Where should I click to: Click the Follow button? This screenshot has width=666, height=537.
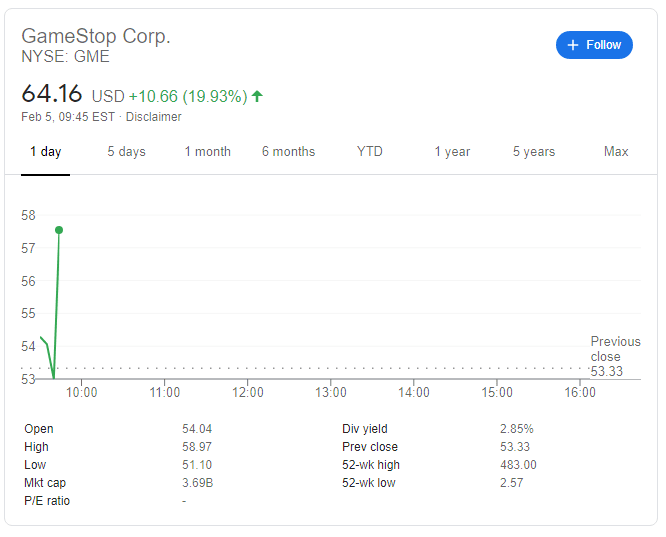pyautogui.click(x=594, y=45)
